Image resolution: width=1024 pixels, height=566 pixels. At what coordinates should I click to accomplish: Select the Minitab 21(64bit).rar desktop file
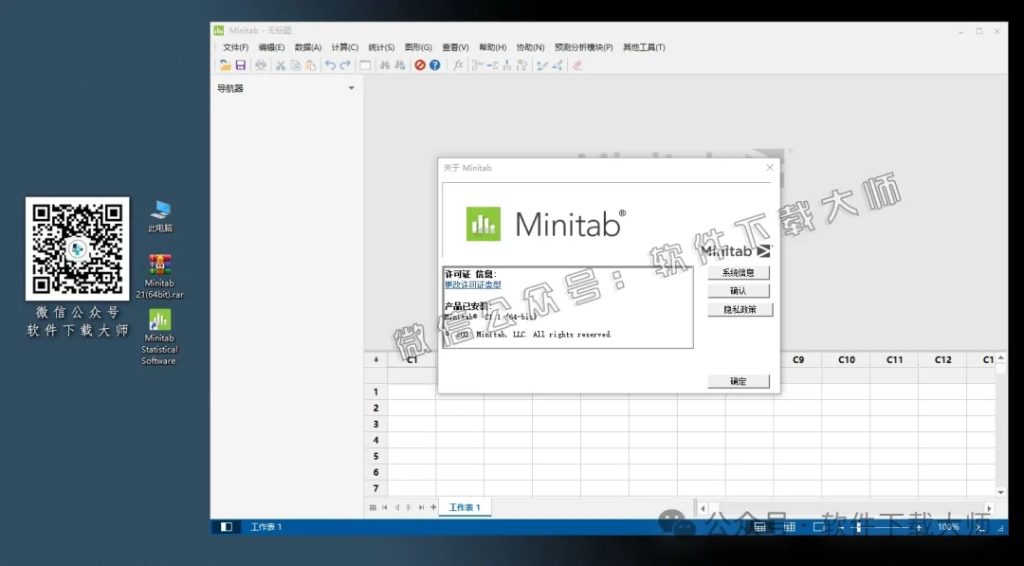[x=160, y=276]
